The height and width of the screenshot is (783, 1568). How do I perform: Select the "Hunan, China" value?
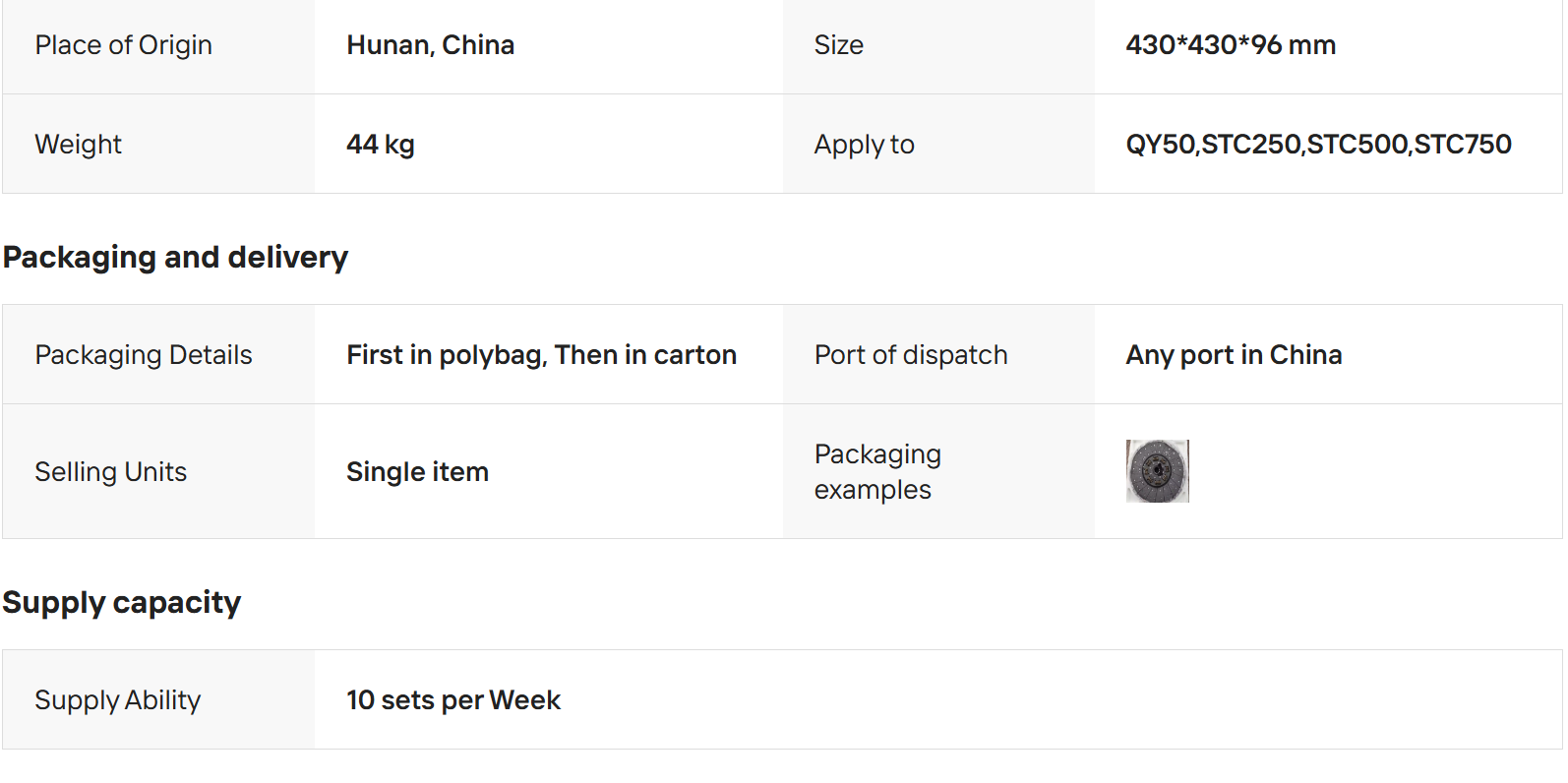(x=430, y=45)
